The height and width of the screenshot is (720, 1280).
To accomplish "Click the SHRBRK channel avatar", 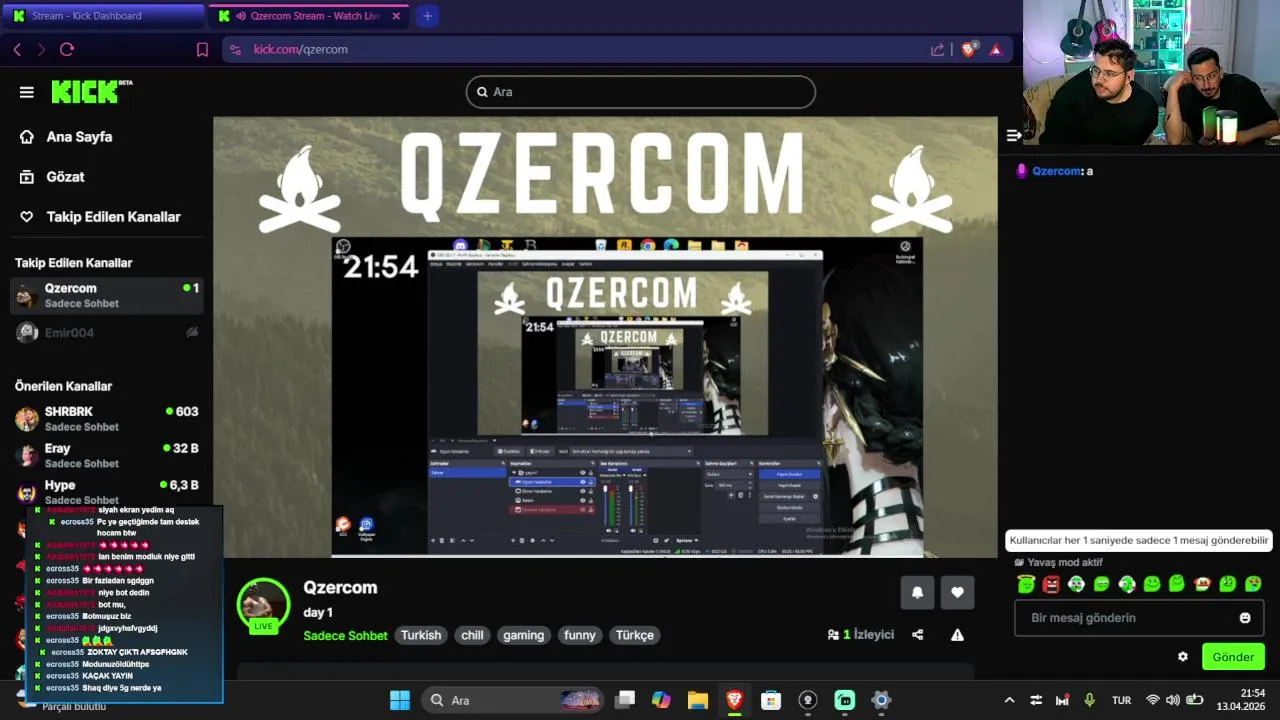I will click(27, 418).
